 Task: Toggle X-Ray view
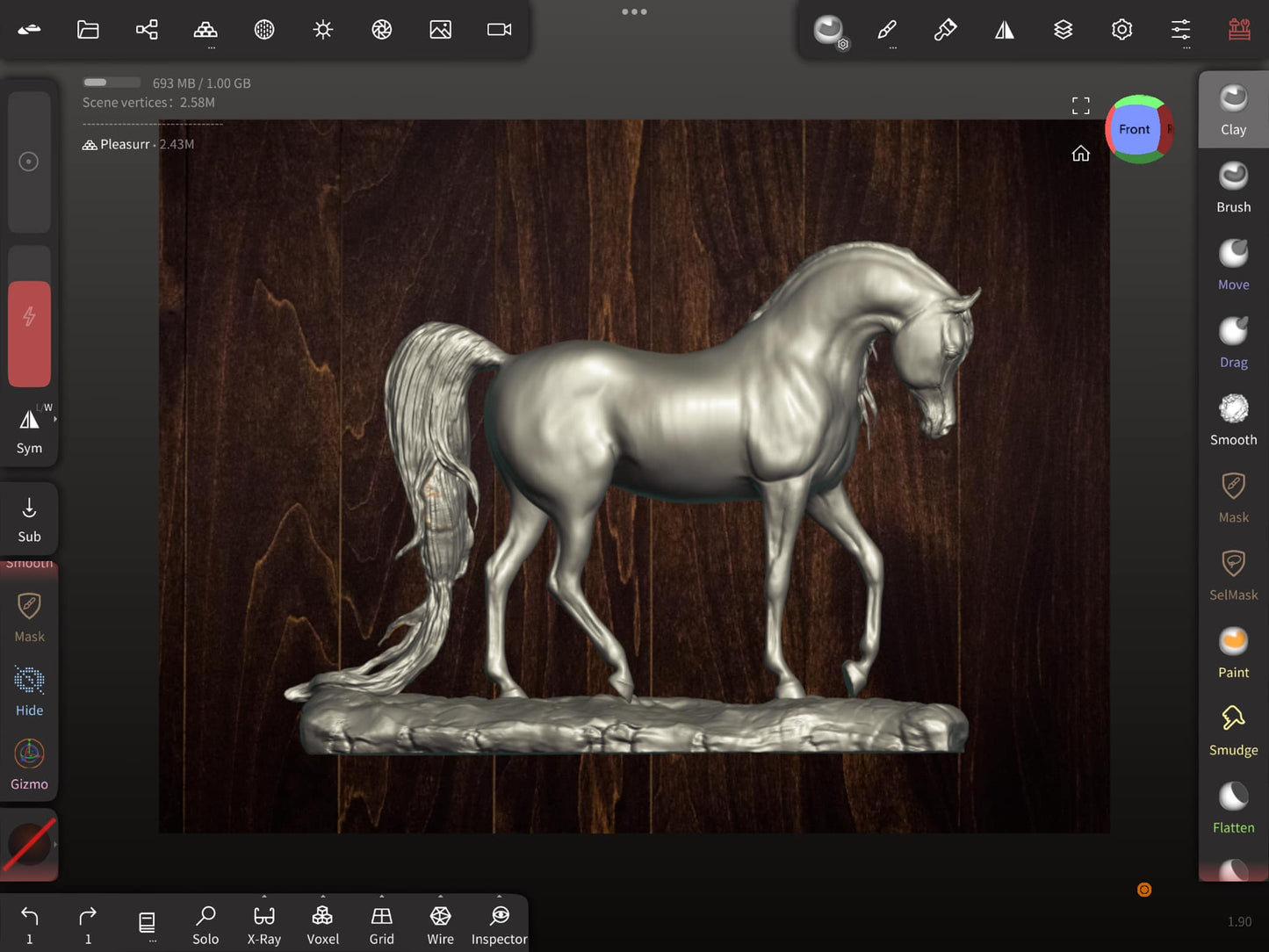click(264, 925)
